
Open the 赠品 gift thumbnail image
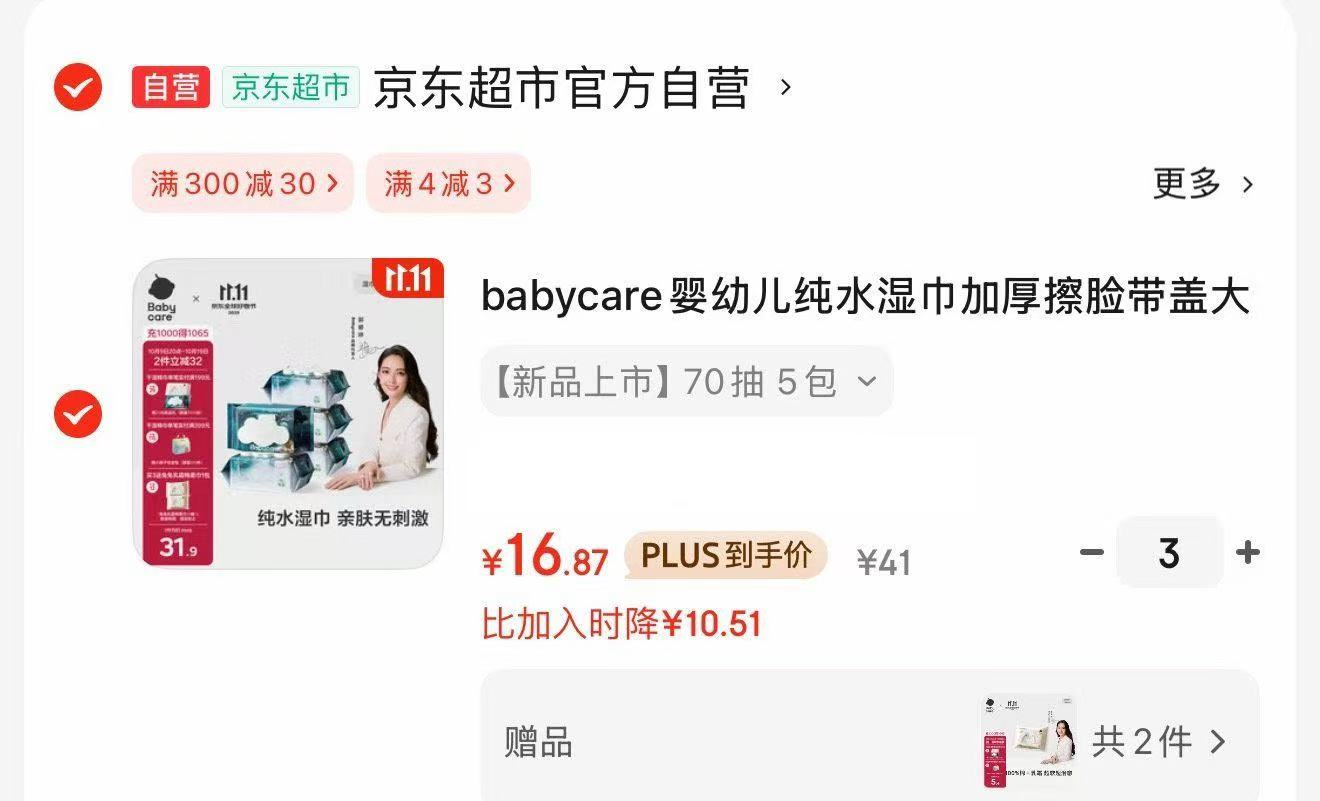(x=1029, y=741)
